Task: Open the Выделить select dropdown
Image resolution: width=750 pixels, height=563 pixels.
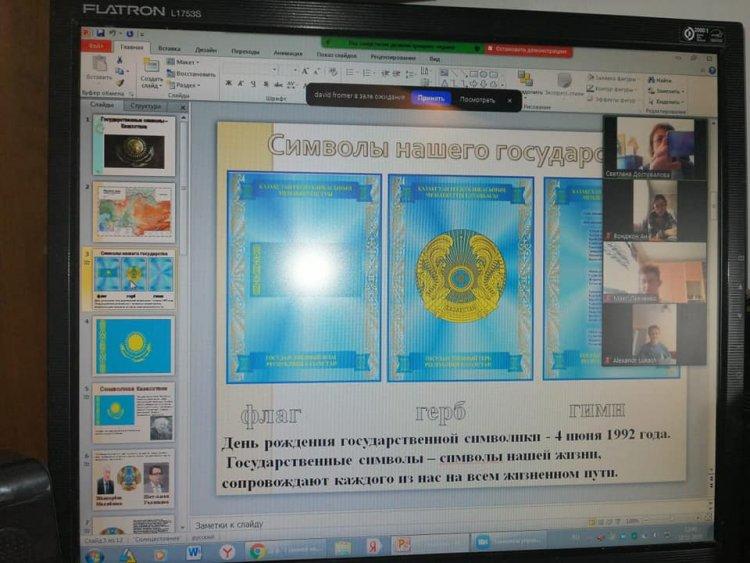Action: click(666, 101)
